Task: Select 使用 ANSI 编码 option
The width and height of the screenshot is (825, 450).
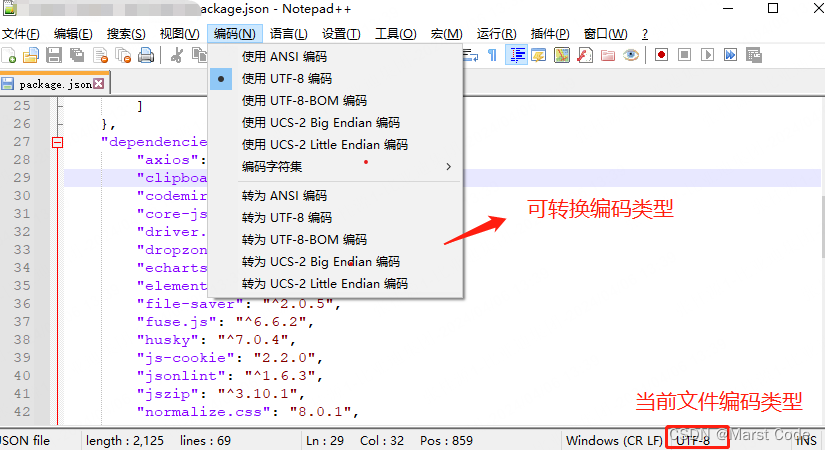Action: 336,56
